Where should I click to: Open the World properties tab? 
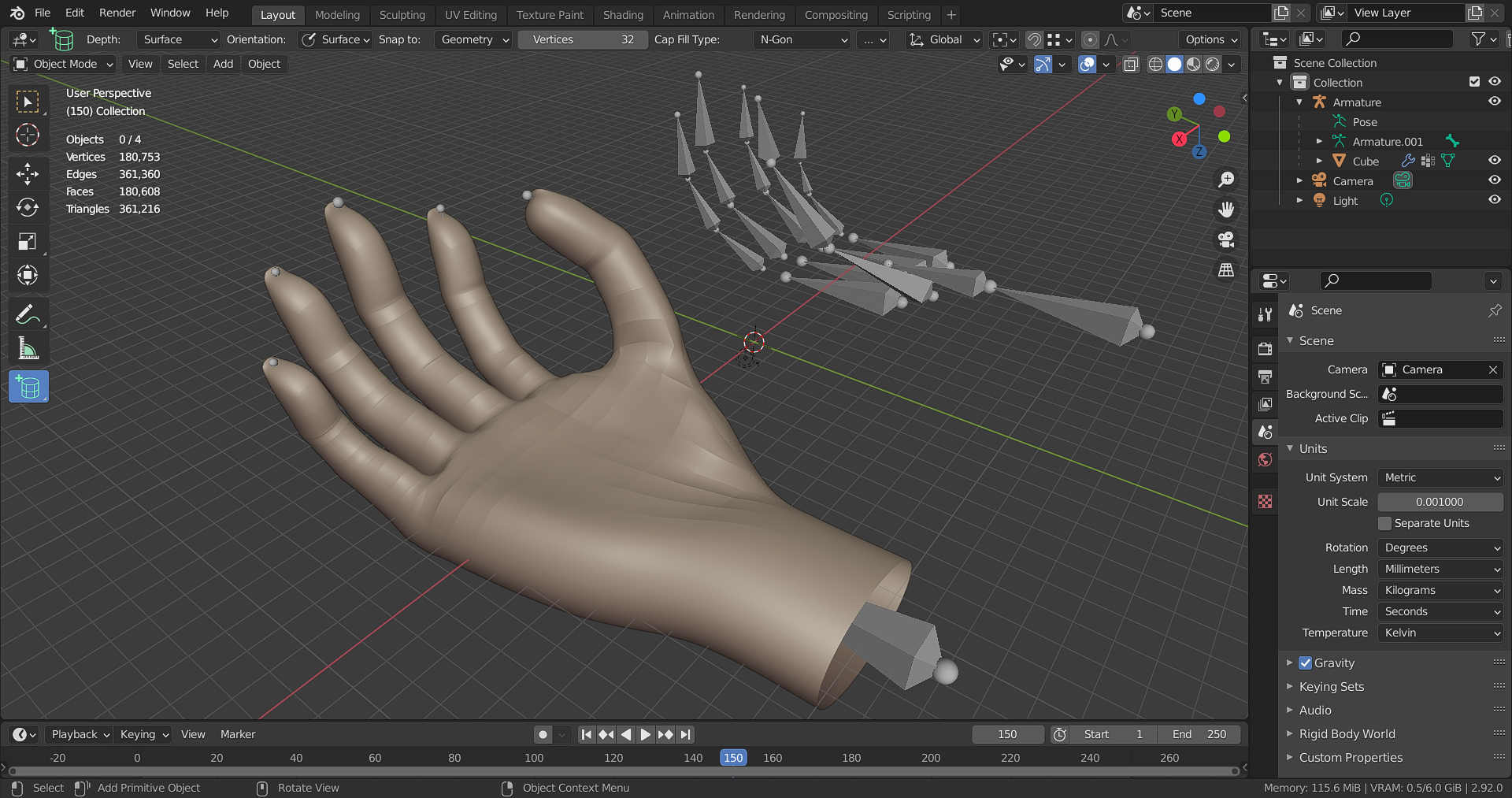click(1265, 459)
